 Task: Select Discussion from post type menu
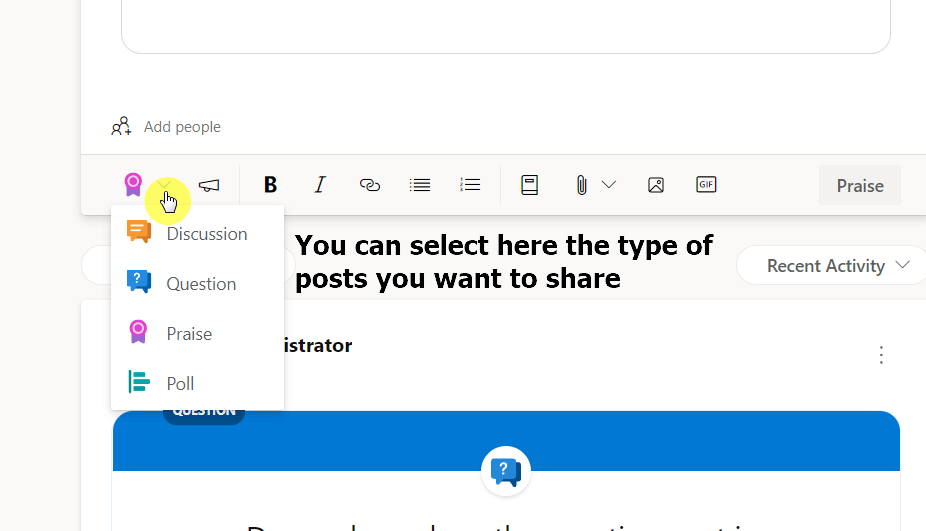tap(197, 234)
